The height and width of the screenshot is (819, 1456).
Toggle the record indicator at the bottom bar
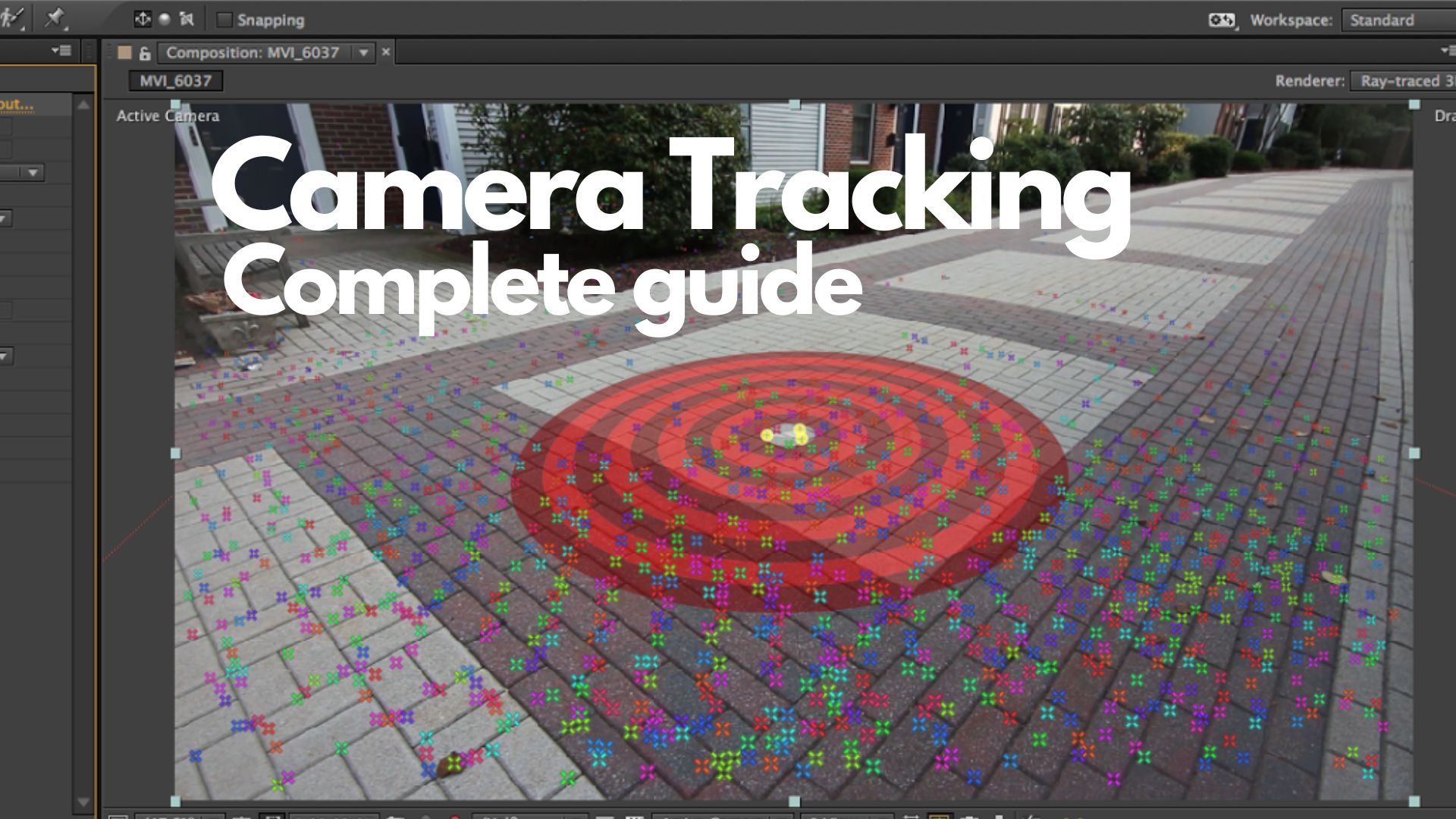tap(455, 817)
